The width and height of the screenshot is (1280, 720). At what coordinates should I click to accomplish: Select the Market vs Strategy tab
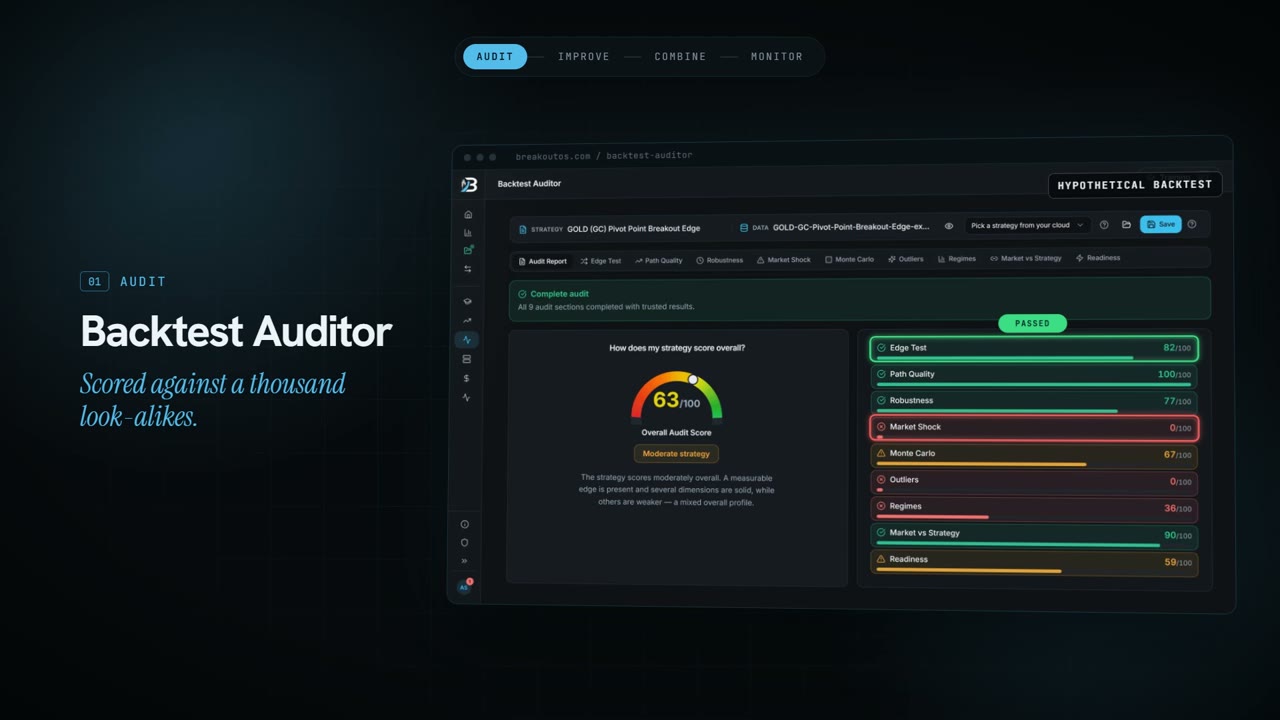pos(1025,258)
